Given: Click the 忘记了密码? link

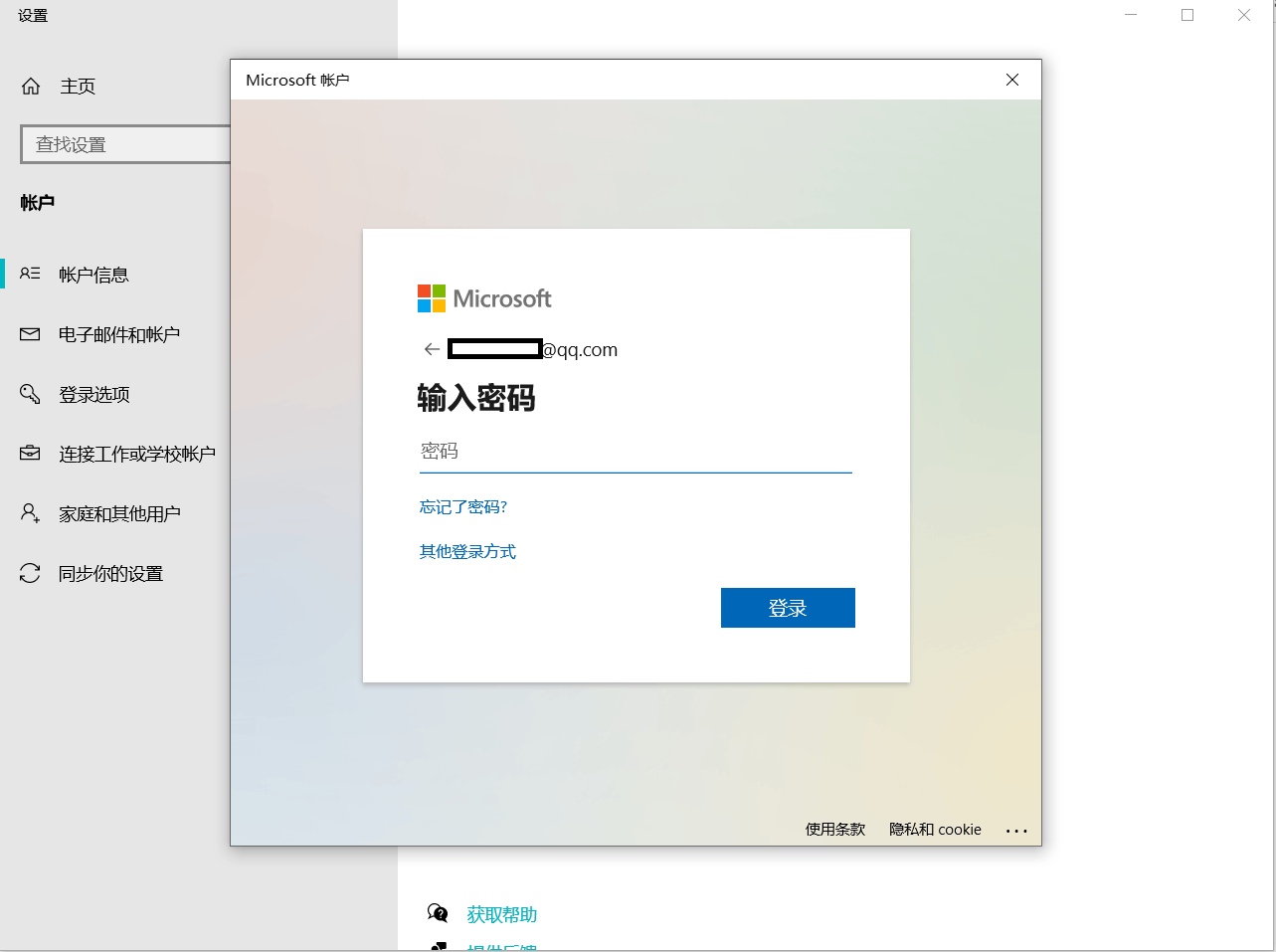Looking at the screenshot, I should coord(463,507).
